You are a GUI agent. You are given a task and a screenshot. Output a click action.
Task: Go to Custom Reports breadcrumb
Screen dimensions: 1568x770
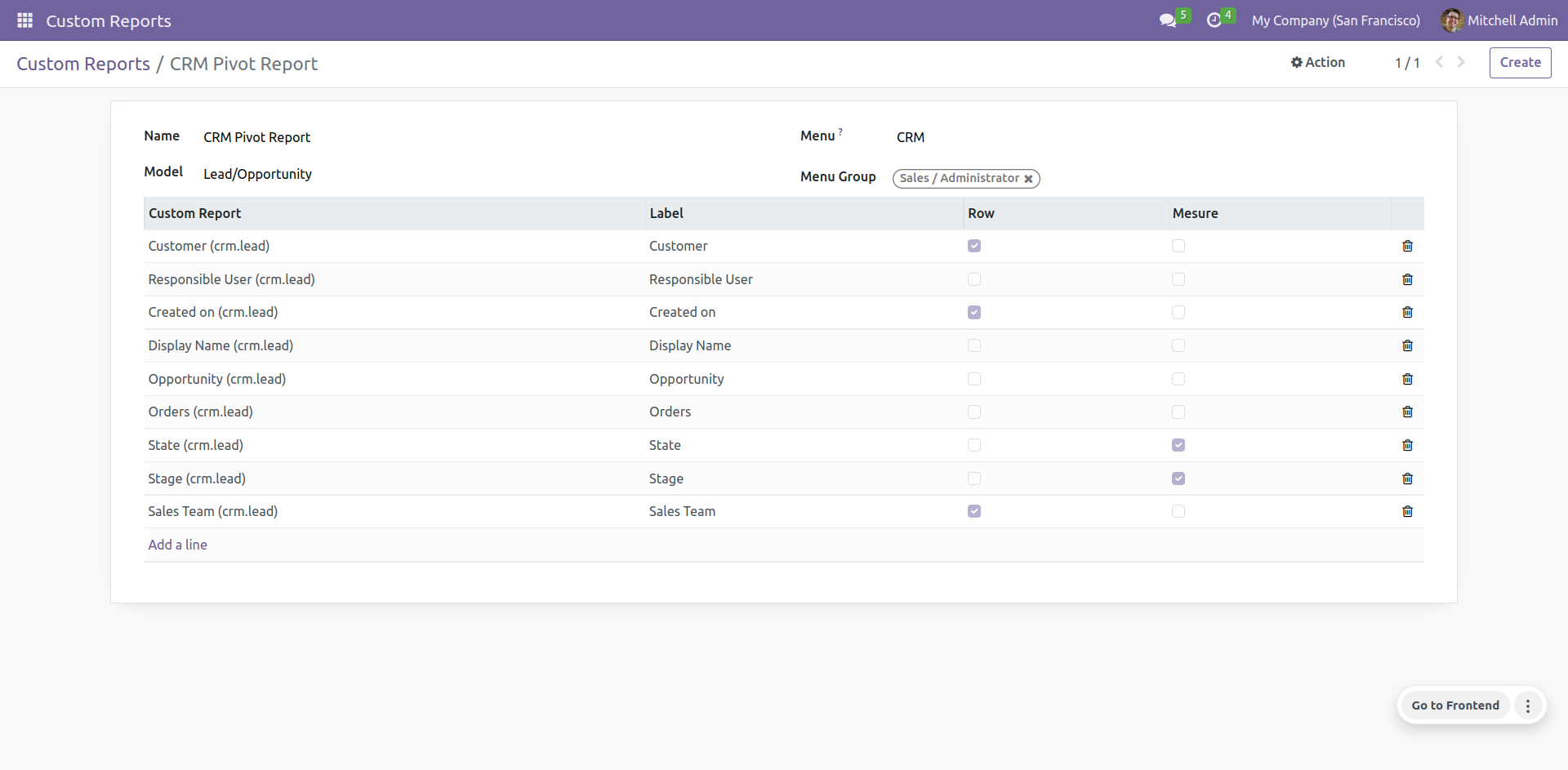tap(83, 64)
